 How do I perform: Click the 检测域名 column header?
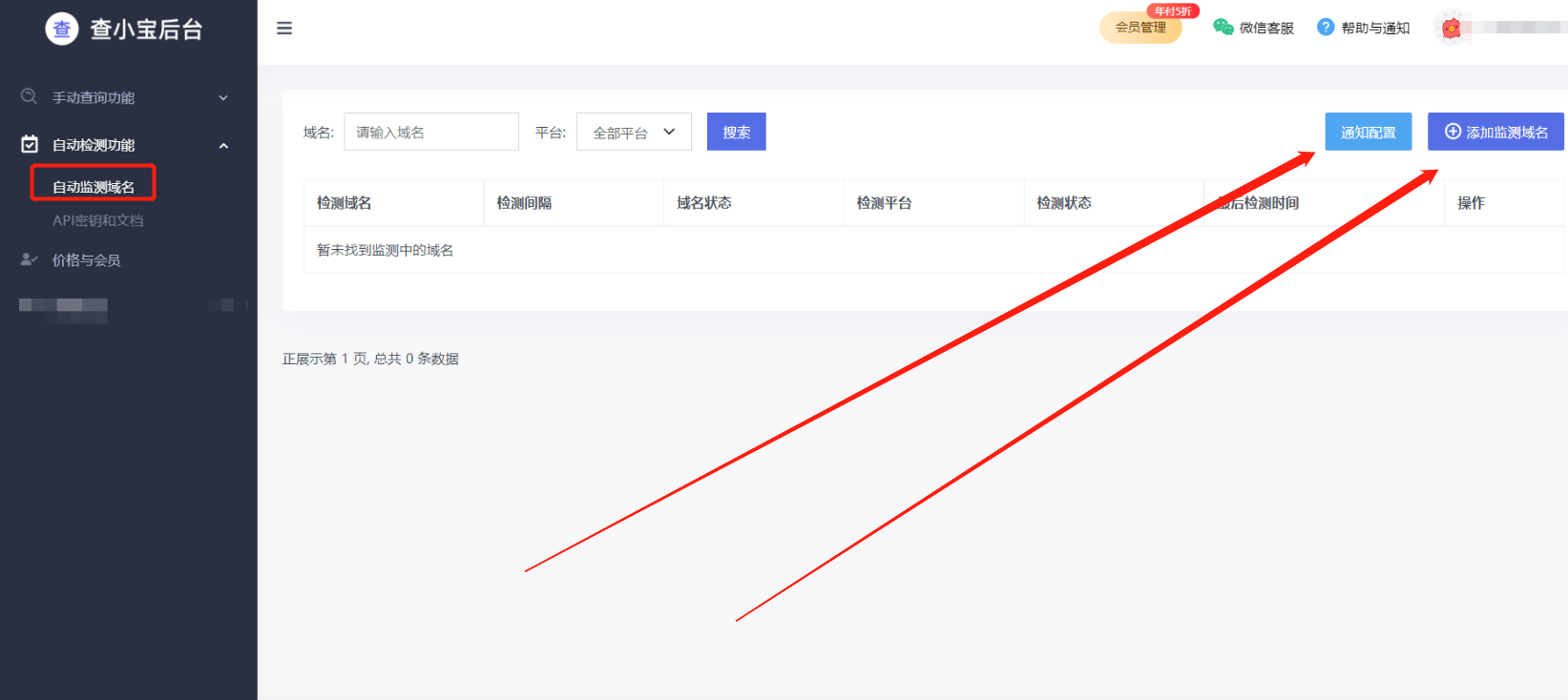pos(345,203)
